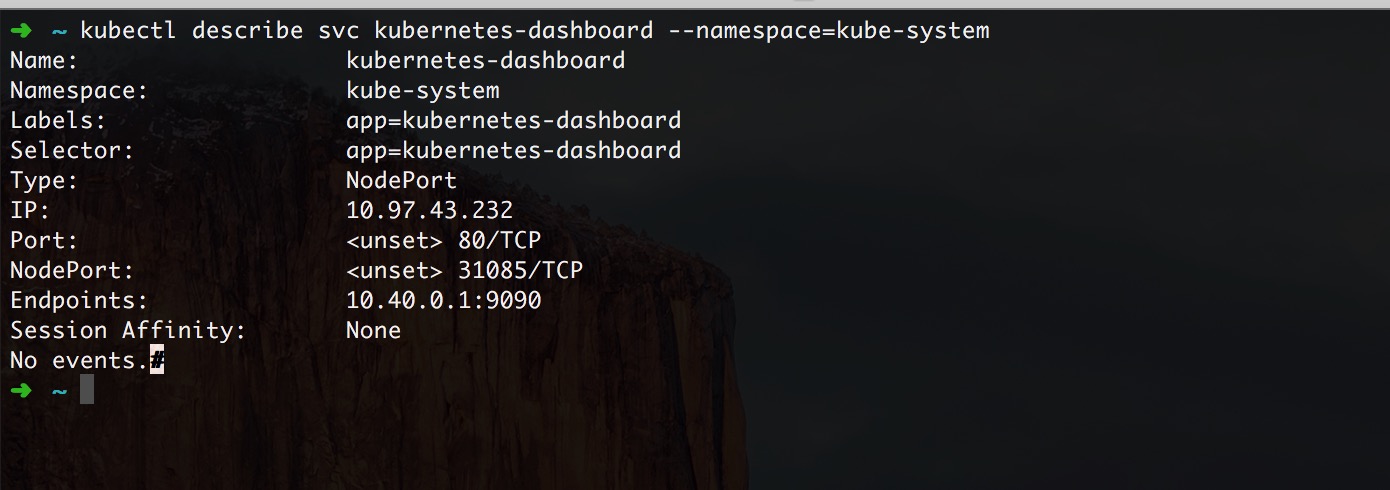Image resolution: width=1390 pixels, height=490 pixels.
Task: Click the Labels value app=kubernetes-dashboard
Action: tap(514, 121)
